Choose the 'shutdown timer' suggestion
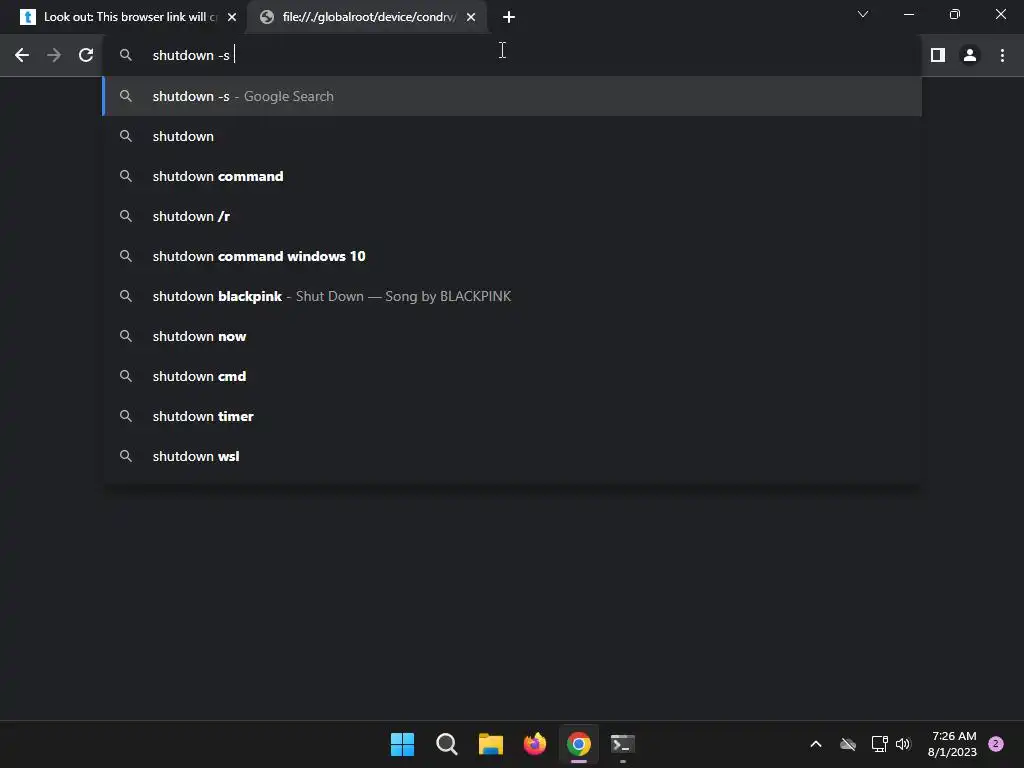 512,416
